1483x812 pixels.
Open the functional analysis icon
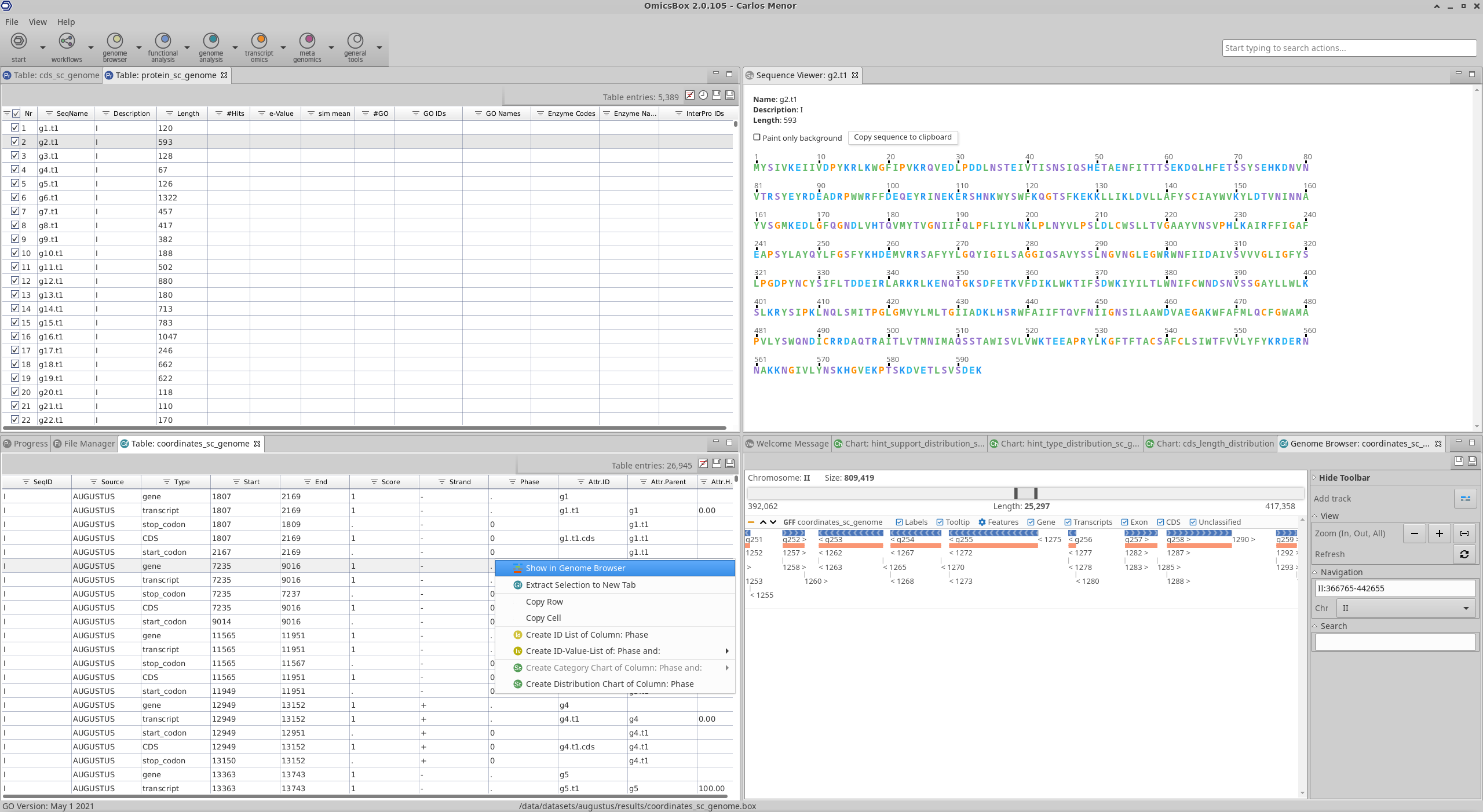coord(163,41)
